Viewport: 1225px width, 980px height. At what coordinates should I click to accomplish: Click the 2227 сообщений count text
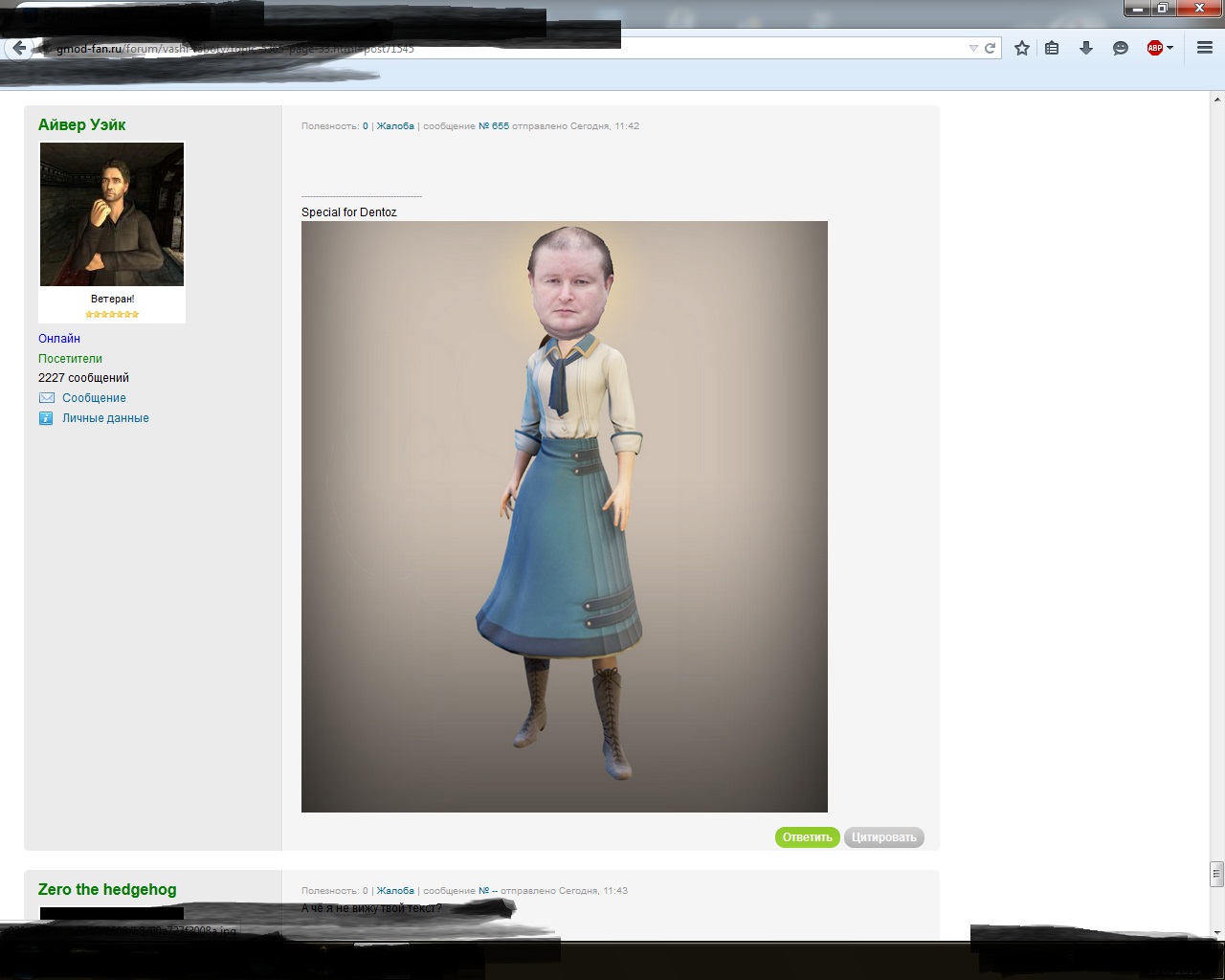83,378
